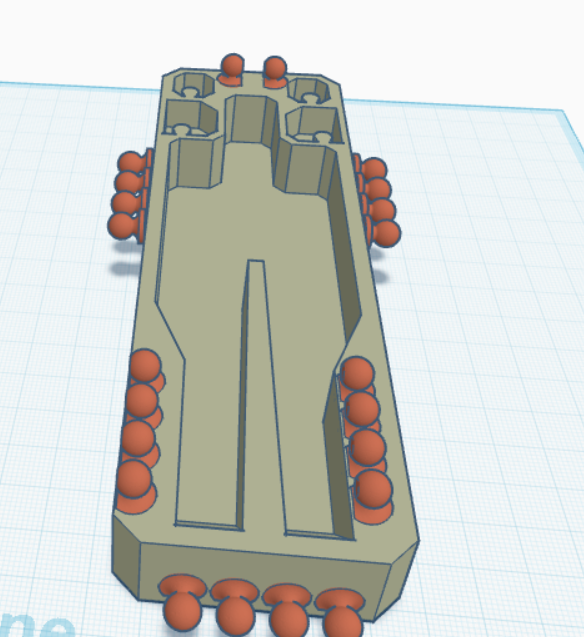Select the right orange ball stud on top edge
The width and height of the screenshot is (584, 637).
tap(275, 72)
